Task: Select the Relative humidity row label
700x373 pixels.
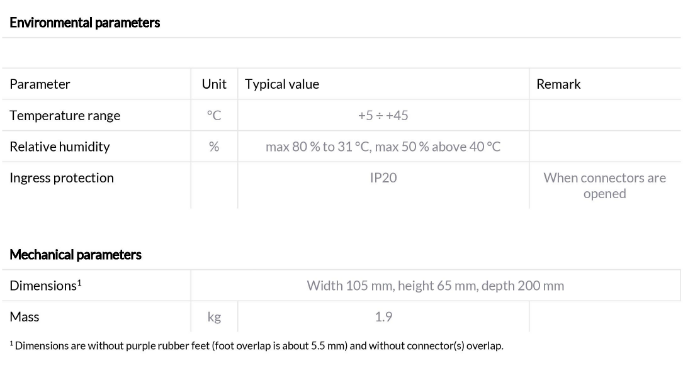Action: click(x=60, y=147)
